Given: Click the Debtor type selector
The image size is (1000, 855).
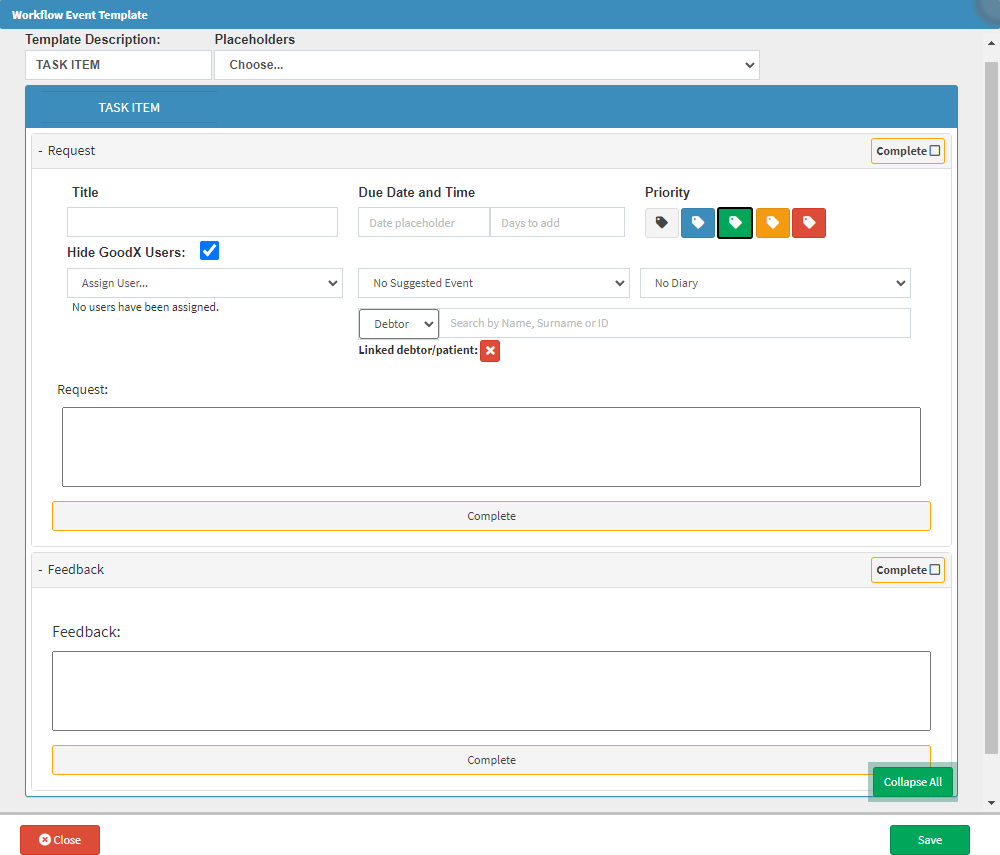Looking at the screenshot, I should coord(398,324).
